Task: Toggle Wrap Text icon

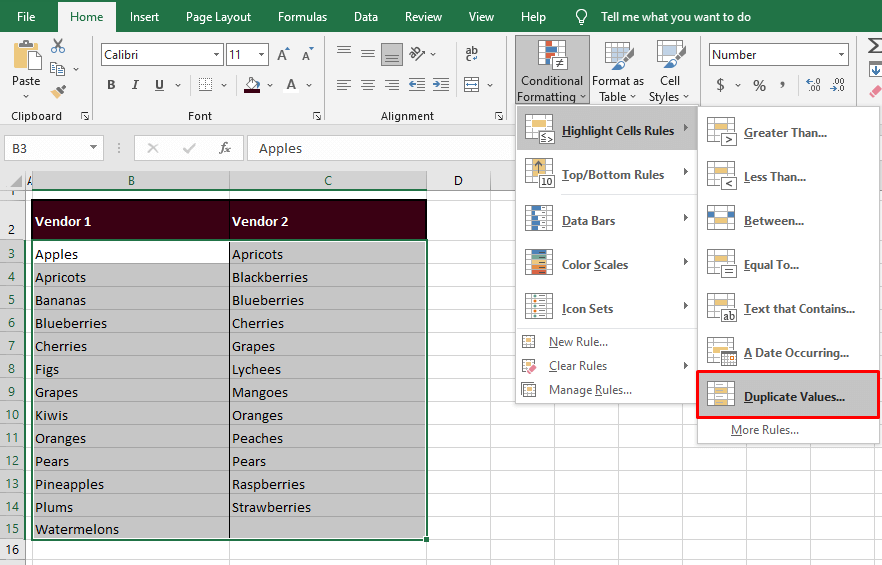Action: [x=471, y=53]
